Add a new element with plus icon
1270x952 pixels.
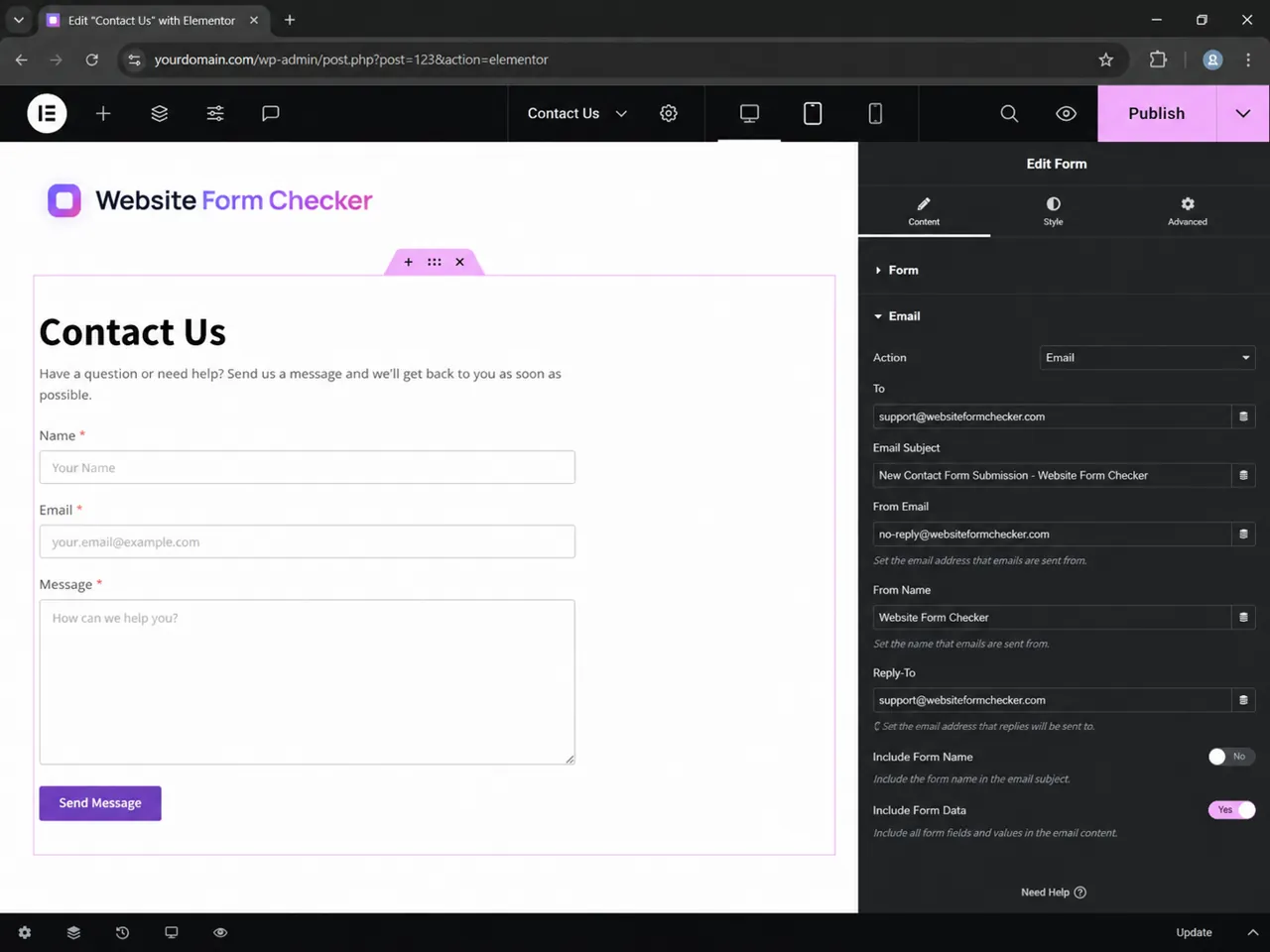coord(103,113)
